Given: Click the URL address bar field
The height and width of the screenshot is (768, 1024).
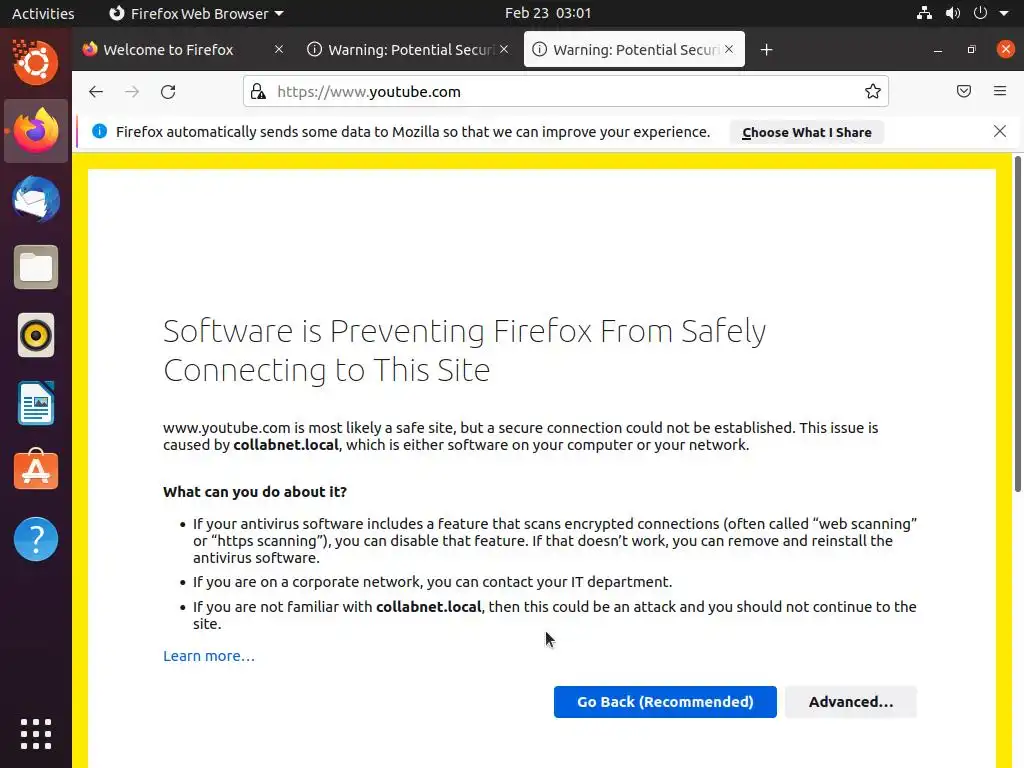Looking at the screenshot, I should click(x=560, y=92).
